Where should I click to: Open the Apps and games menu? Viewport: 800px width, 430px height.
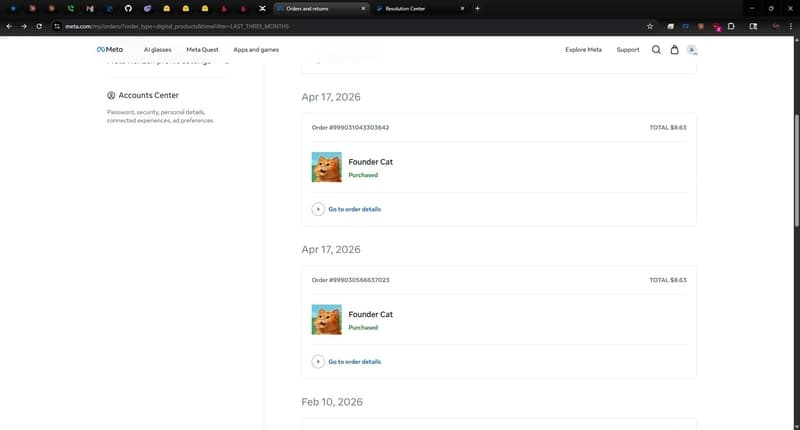tap(256, 50)
